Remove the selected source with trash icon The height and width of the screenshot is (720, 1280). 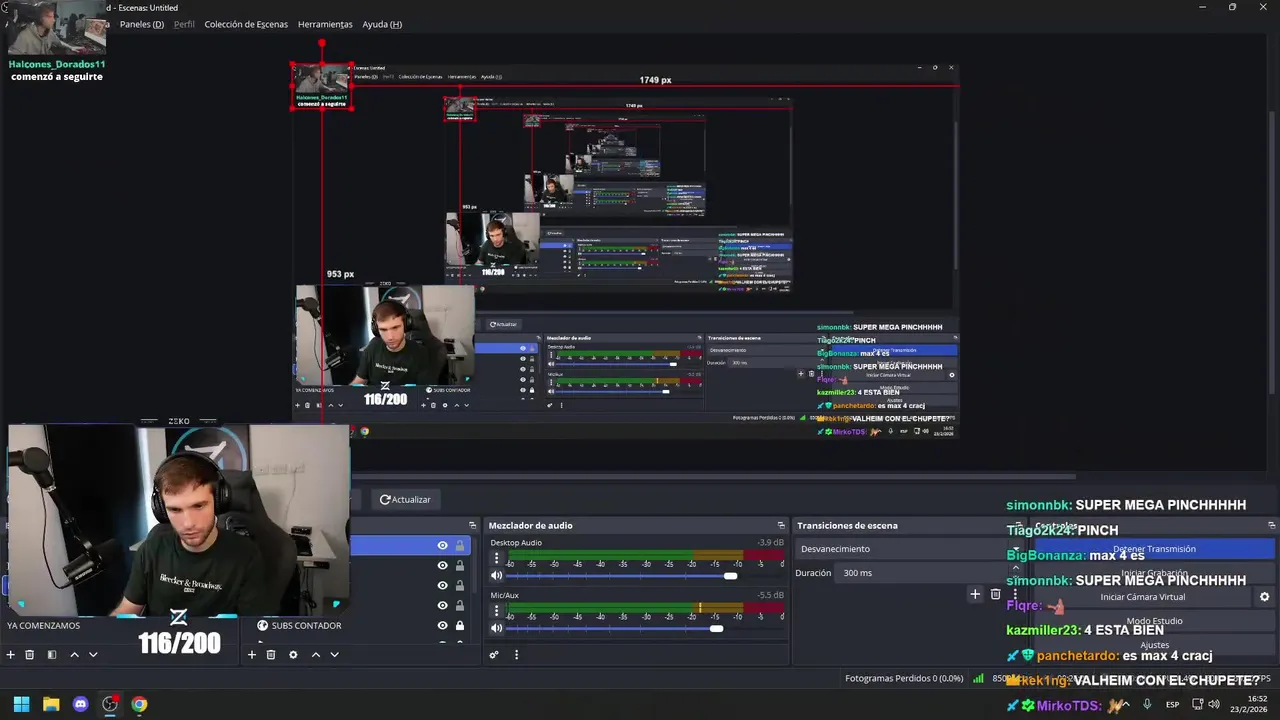click(271, 655)
